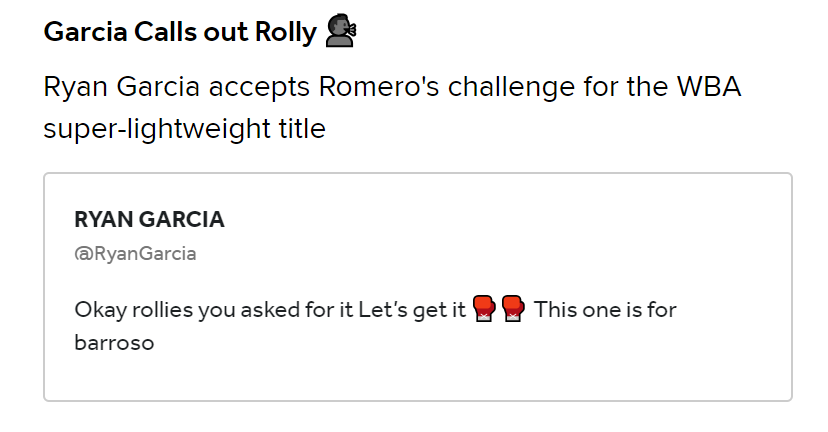
Task: Open the embedded Ryan Garcia tweet card
Action: click(418, 287)
